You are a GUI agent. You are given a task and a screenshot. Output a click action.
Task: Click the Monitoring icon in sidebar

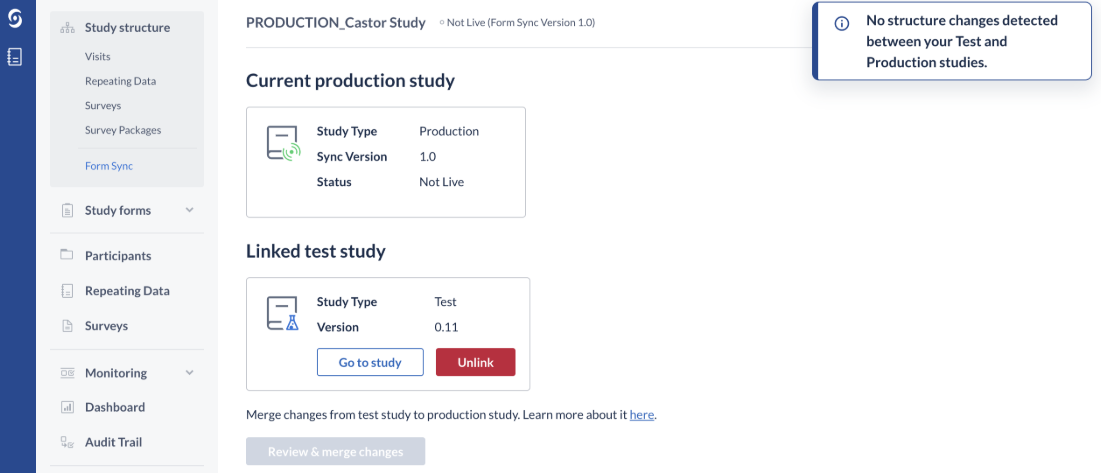tap(67, 373)
